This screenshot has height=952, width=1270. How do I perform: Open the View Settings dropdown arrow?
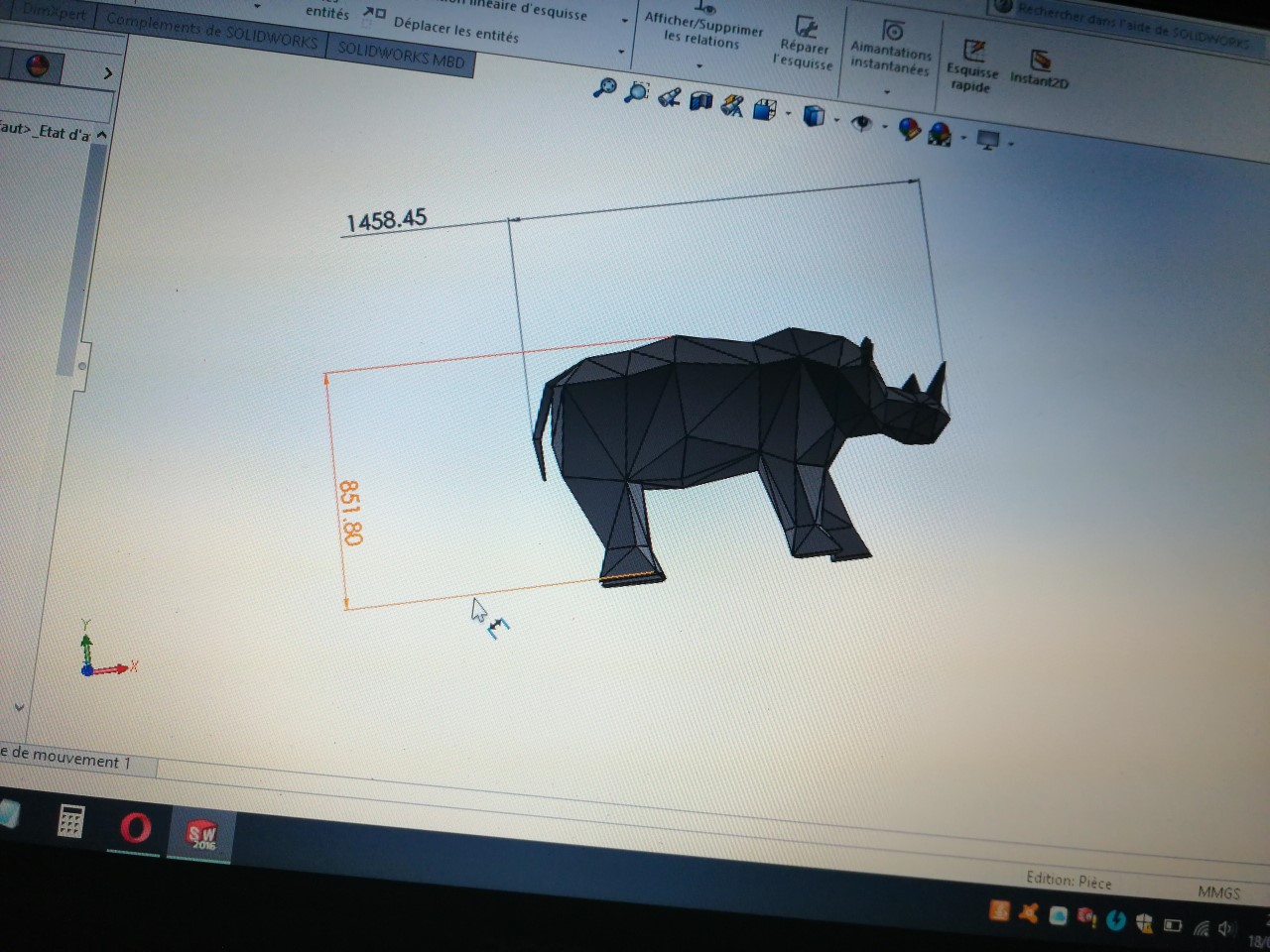coord(1011,144)
